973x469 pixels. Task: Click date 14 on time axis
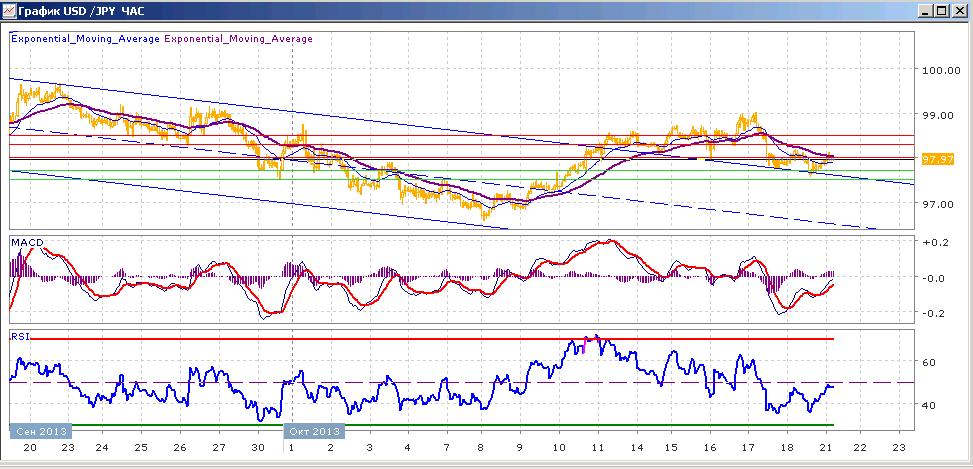[635, 448]
